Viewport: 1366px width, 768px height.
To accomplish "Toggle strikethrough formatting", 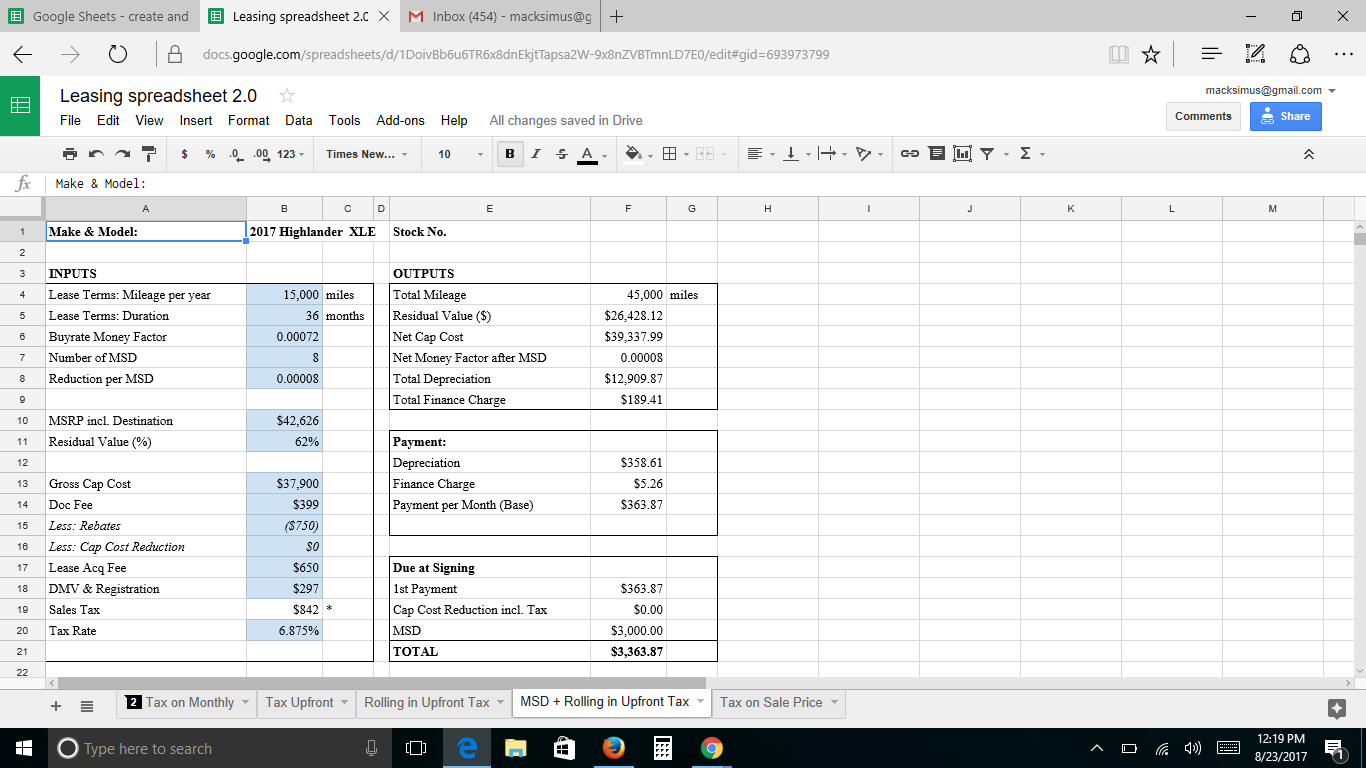I will [x=561, y=154].
